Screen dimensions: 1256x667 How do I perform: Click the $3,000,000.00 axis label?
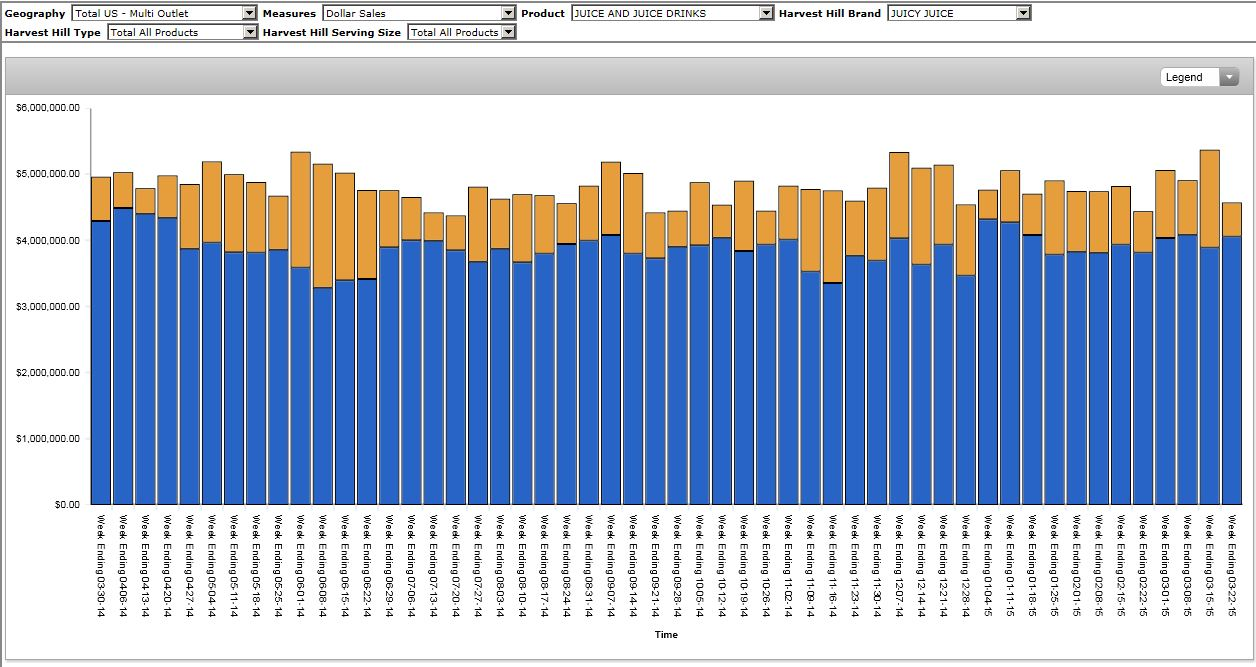coord(47,306)
